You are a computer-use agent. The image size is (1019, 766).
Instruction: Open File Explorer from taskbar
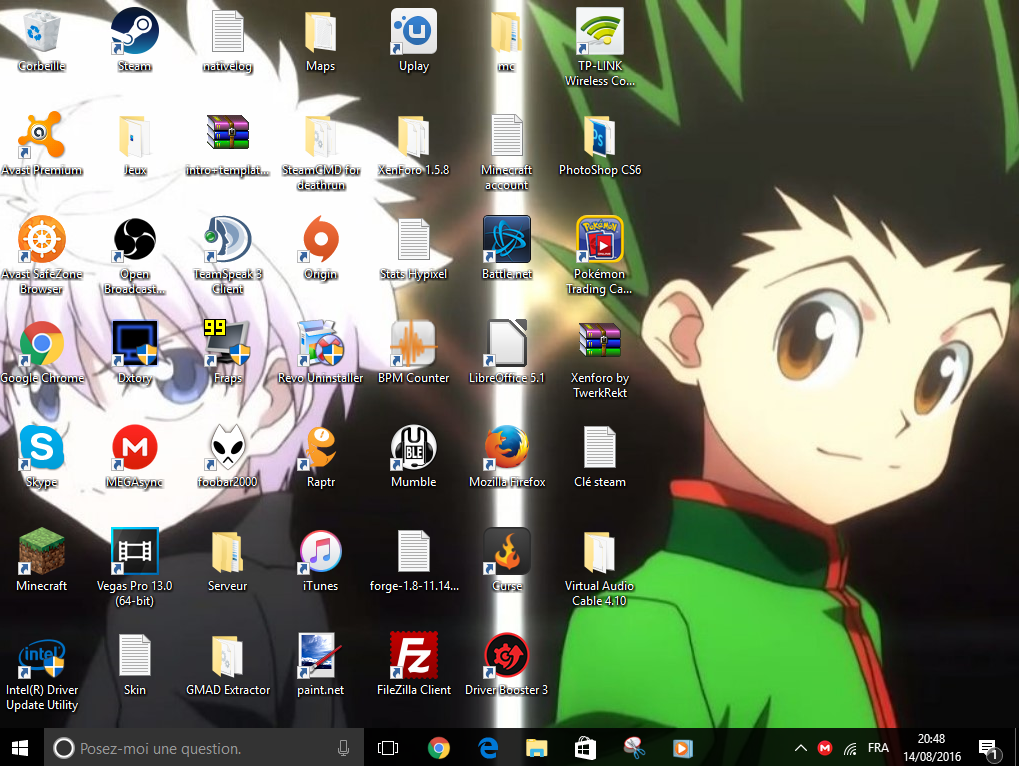click(537, 748)
